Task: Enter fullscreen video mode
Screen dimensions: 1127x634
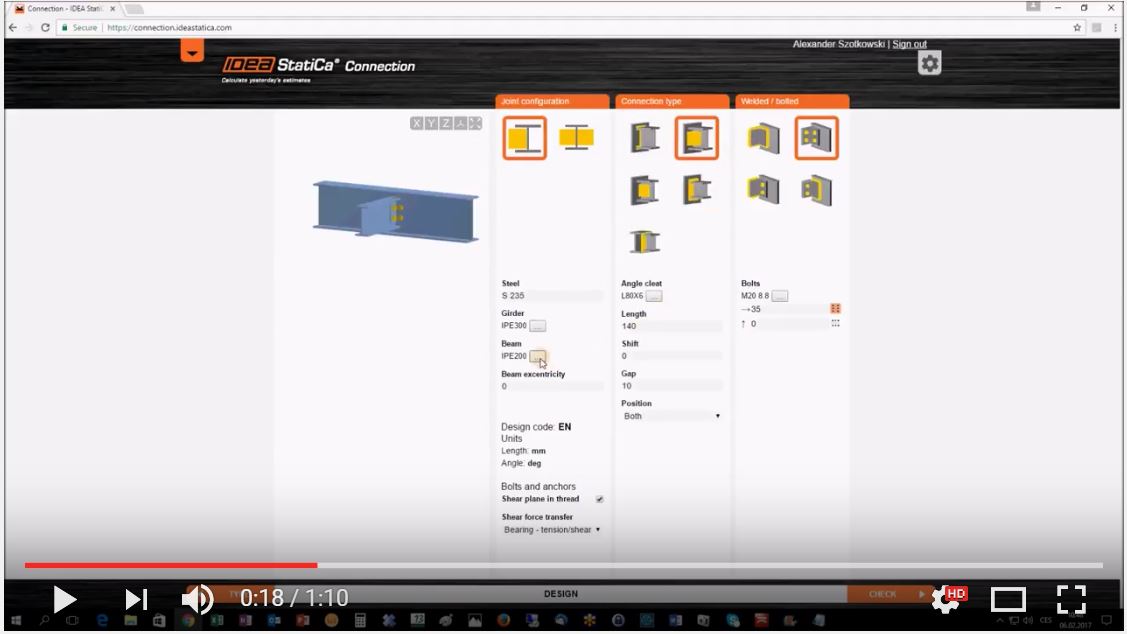Action: 1071,599
